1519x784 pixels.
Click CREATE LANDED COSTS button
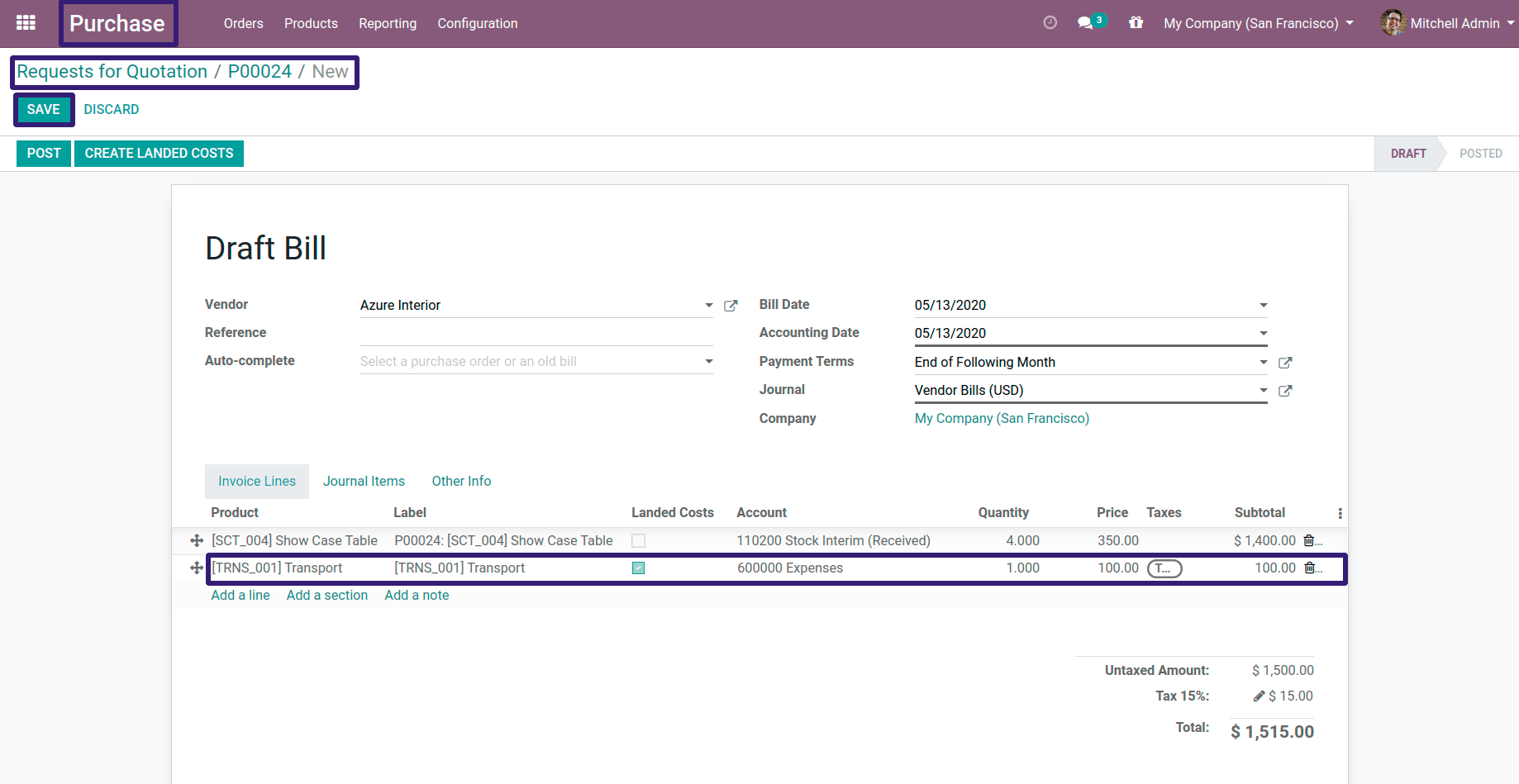point(160,153)
